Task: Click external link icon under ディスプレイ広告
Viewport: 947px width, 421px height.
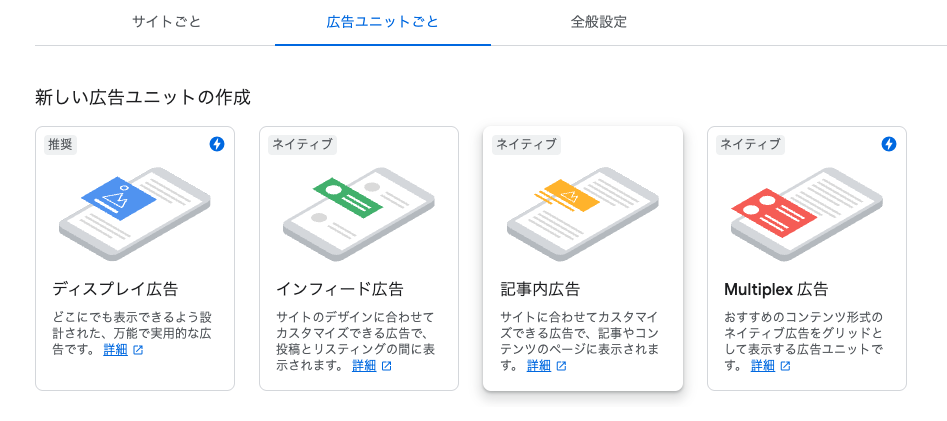Action: coord(138,351)
